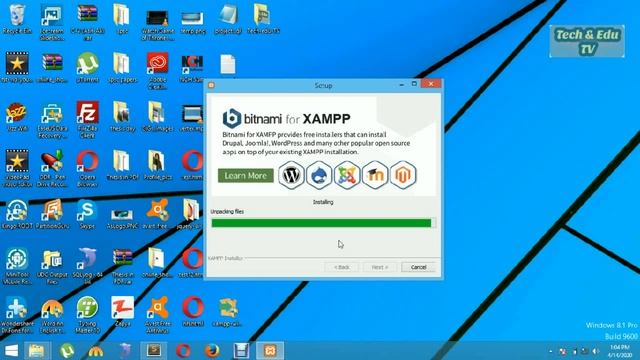Click the Magento icon in Bitnami banner
The height and width of the screenshot is (360, 640).
click(403, 175)
